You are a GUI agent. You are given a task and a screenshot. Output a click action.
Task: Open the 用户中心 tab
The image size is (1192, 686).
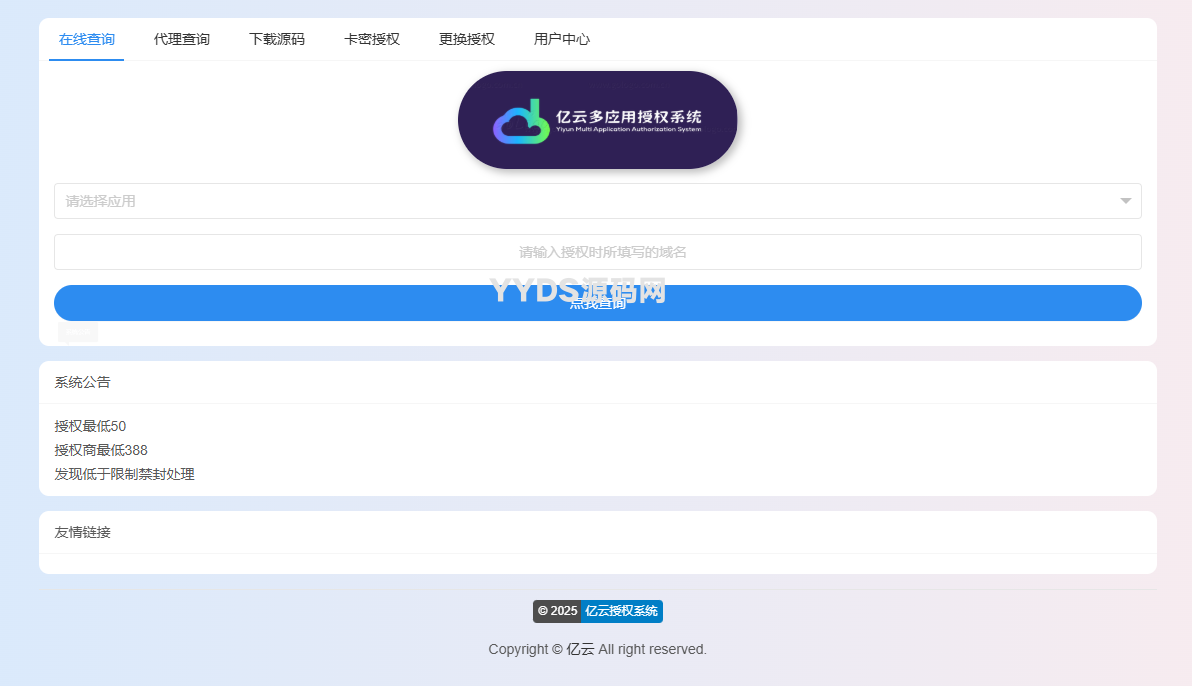coord(562,39)
